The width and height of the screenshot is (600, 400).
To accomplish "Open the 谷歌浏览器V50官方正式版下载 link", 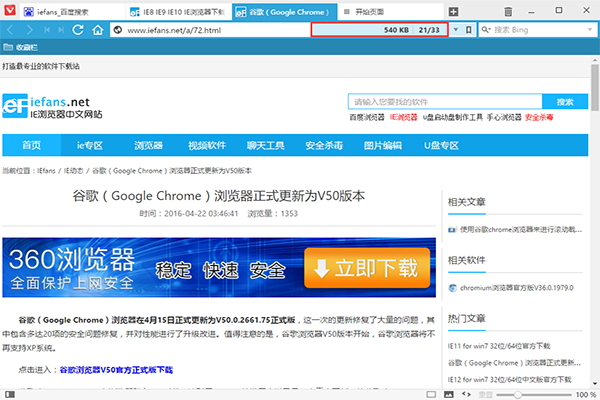I will (x=116, y=370).
